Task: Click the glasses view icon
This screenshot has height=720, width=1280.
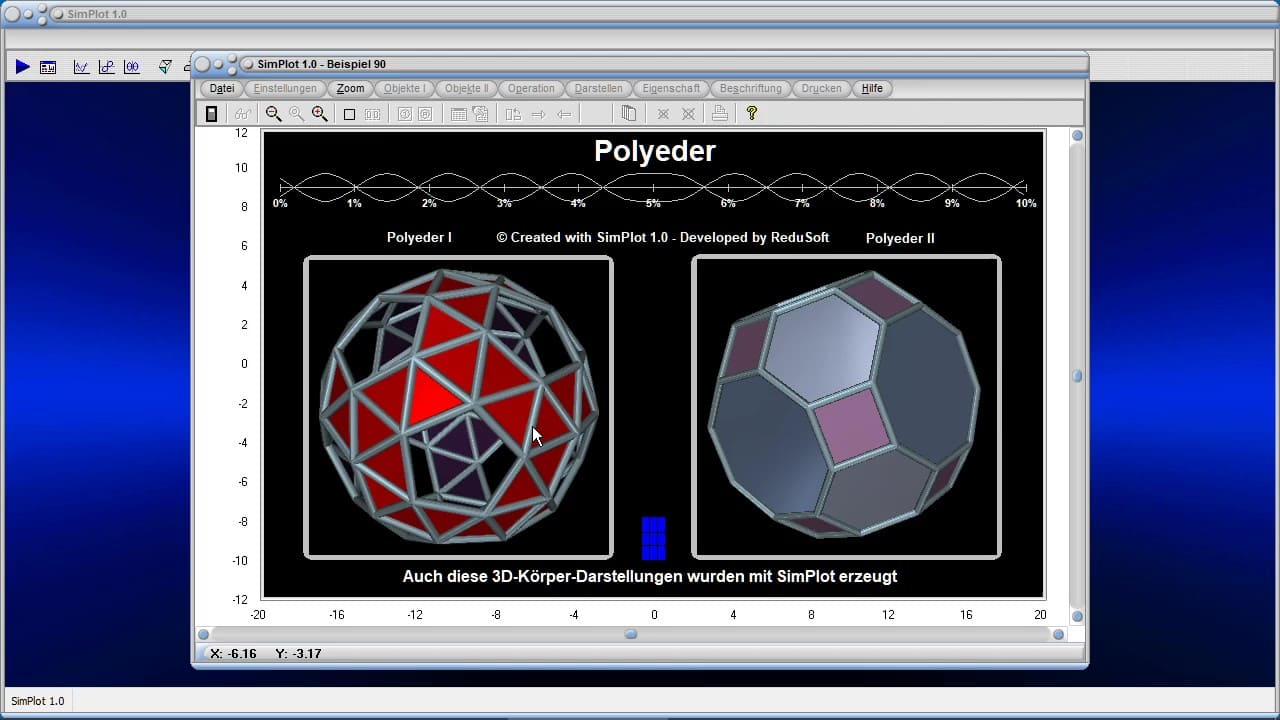Action: click(242, 114)
